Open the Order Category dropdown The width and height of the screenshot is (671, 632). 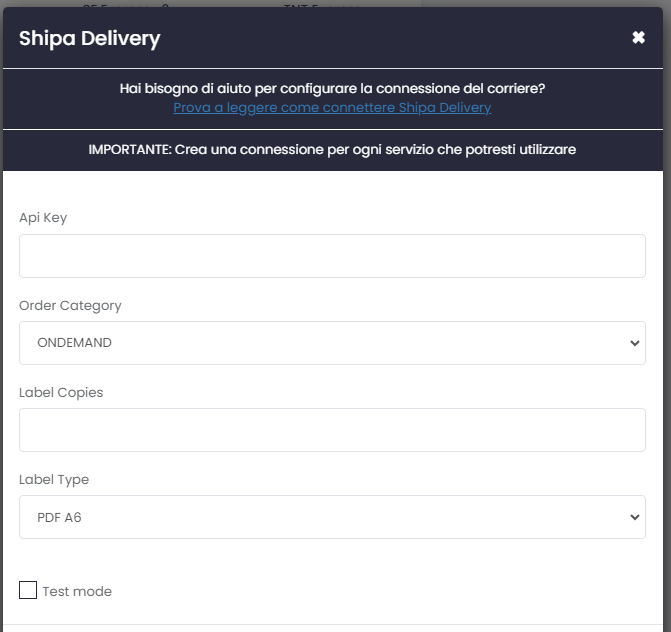tap(332, 343)
